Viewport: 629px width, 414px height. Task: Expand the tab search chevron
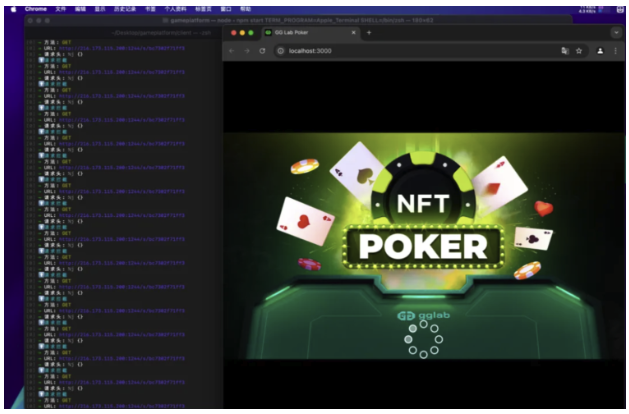(614, 32)
